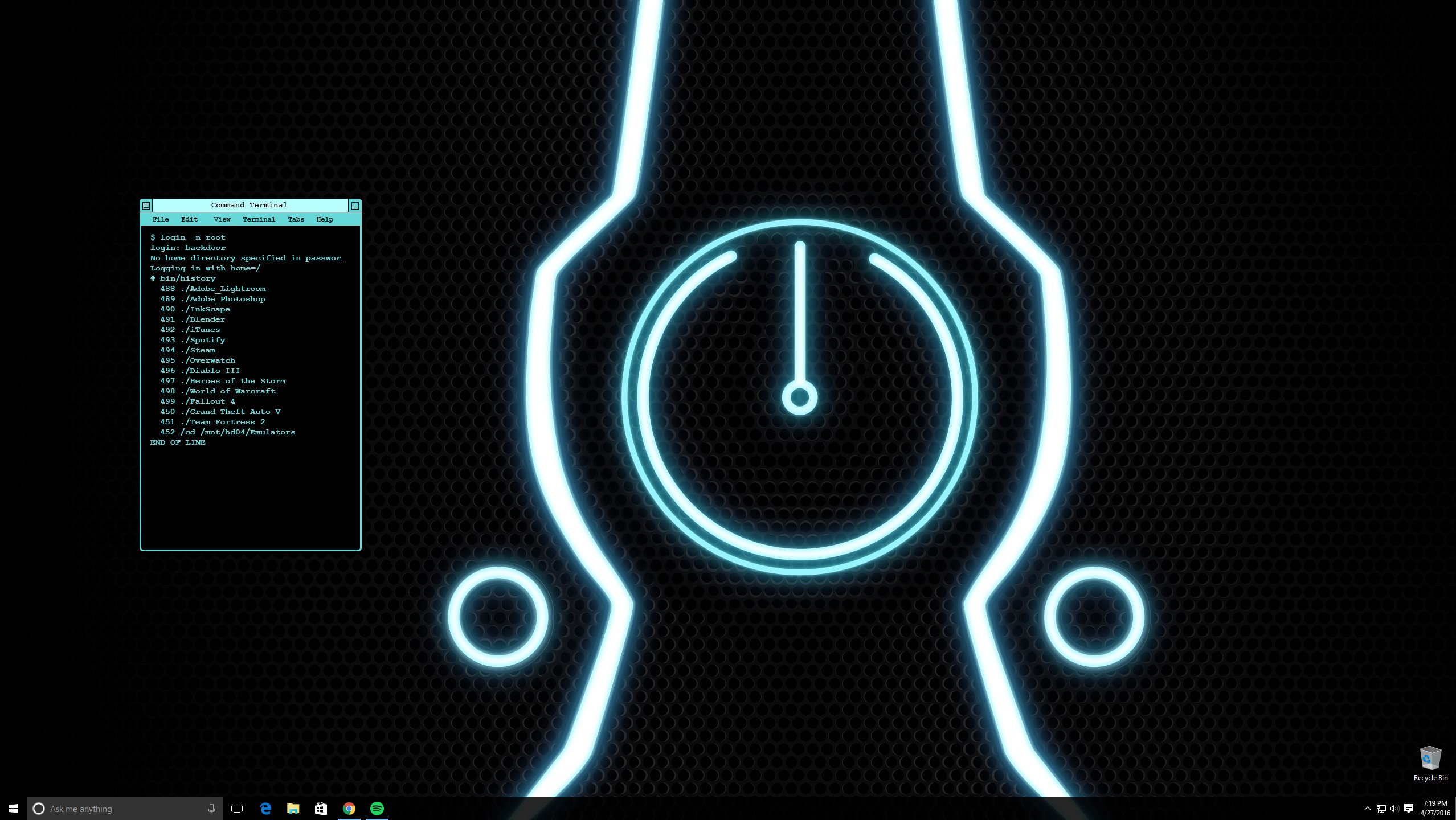Click history entry 493 ./Spotify
Screen dimensions: 1456x820
click(x=193, y=340)
